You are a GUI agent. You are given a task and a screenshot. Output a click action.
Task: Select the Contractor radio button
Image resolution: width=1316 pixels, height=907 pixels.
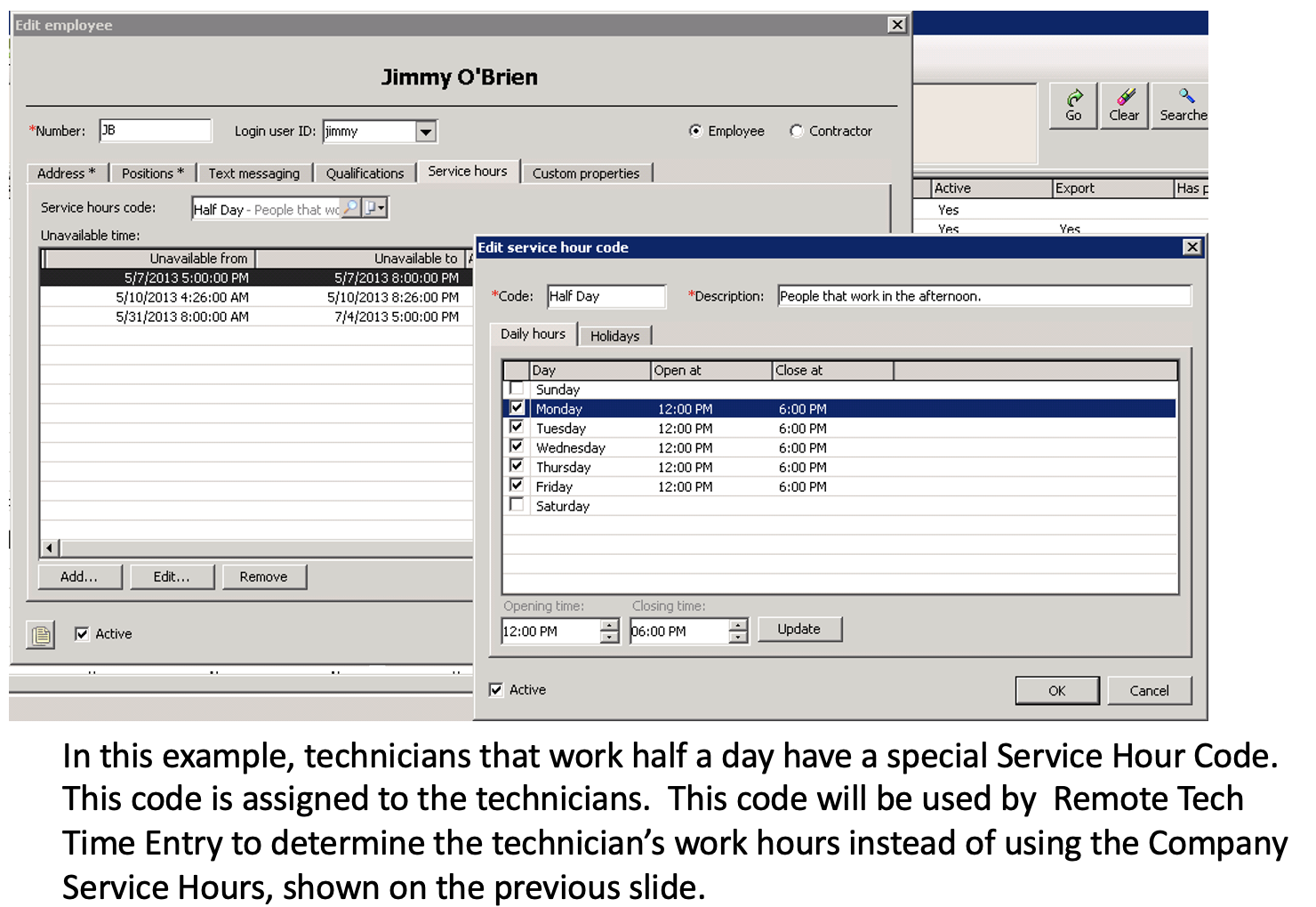tap(797, 131)
